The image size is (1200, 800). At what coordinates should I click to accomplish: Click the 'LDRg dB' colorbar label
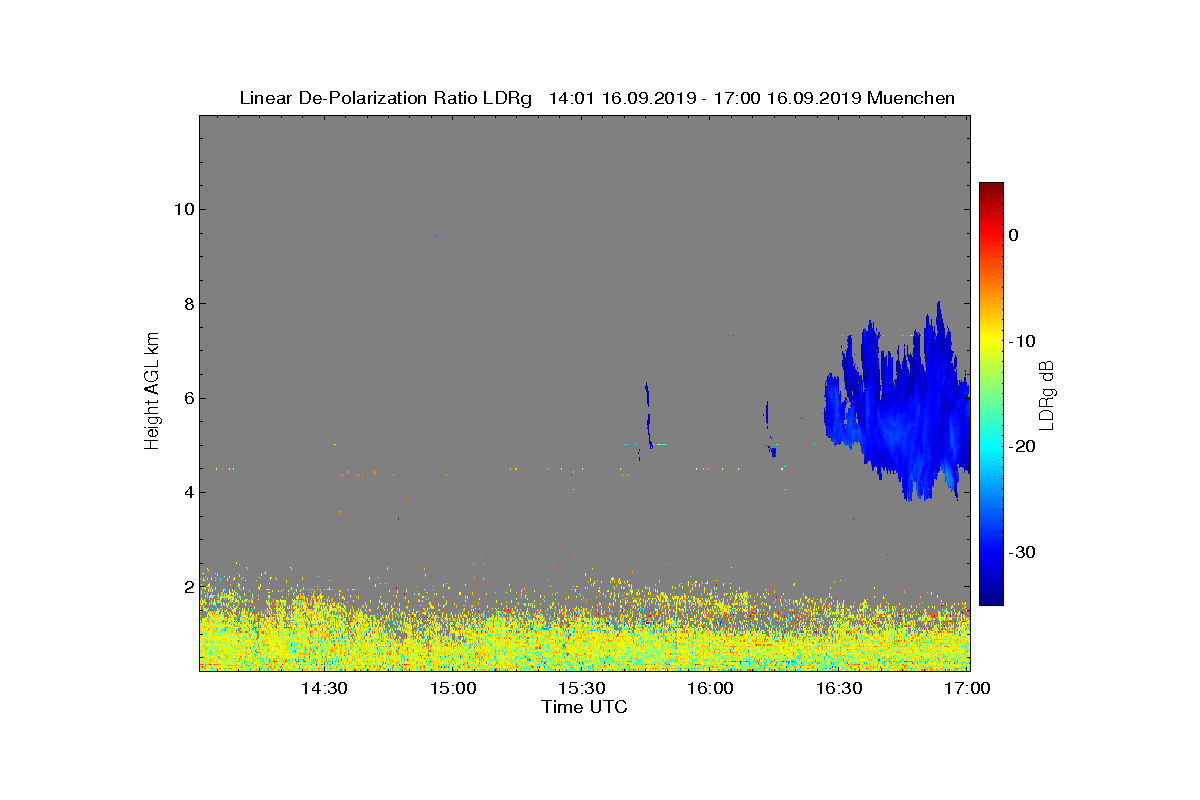pyautogui.click(x=1047, y=394)
